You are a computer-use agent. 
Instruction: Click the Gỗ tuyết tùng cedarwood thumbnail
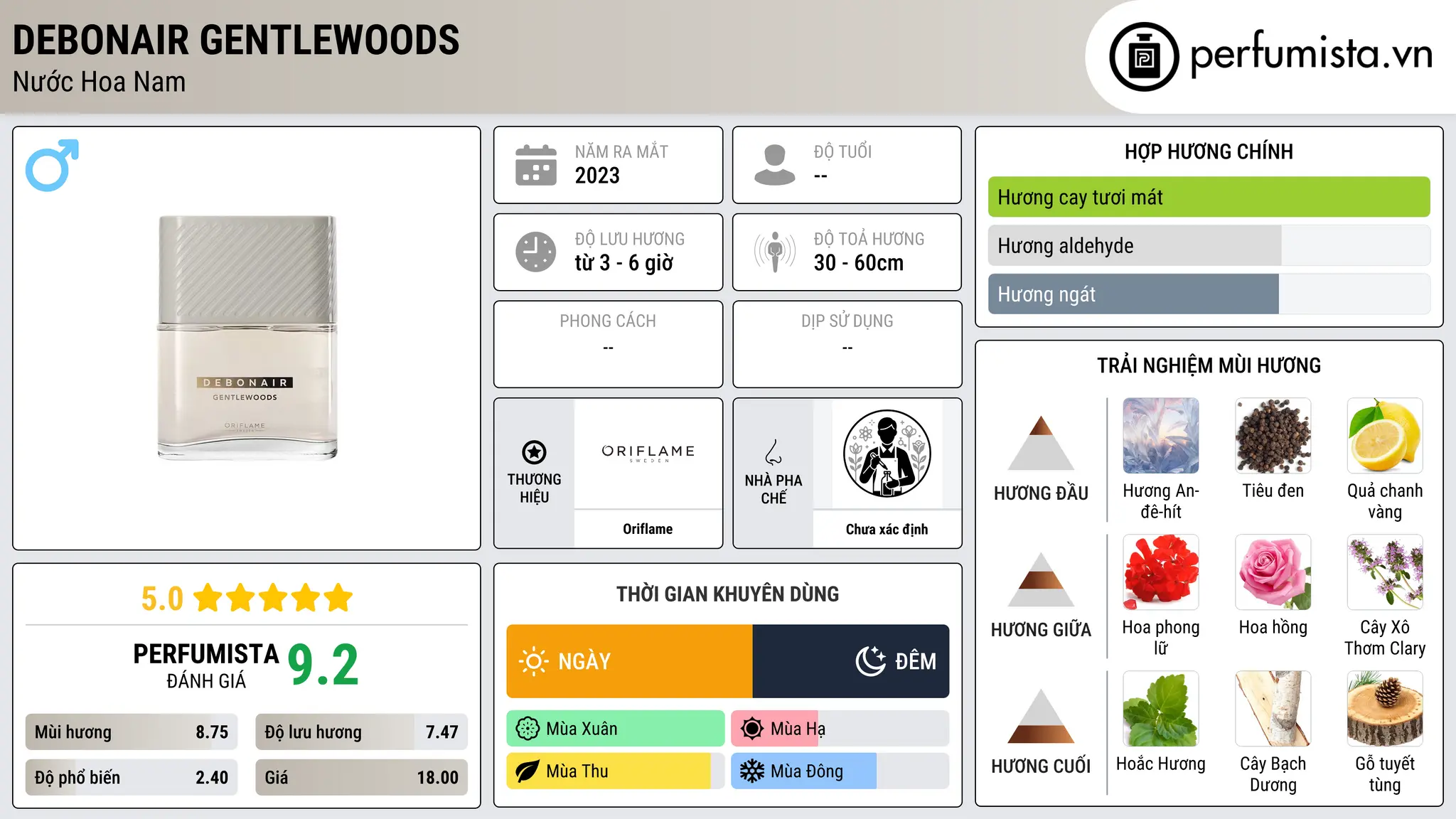(1385, 709)
